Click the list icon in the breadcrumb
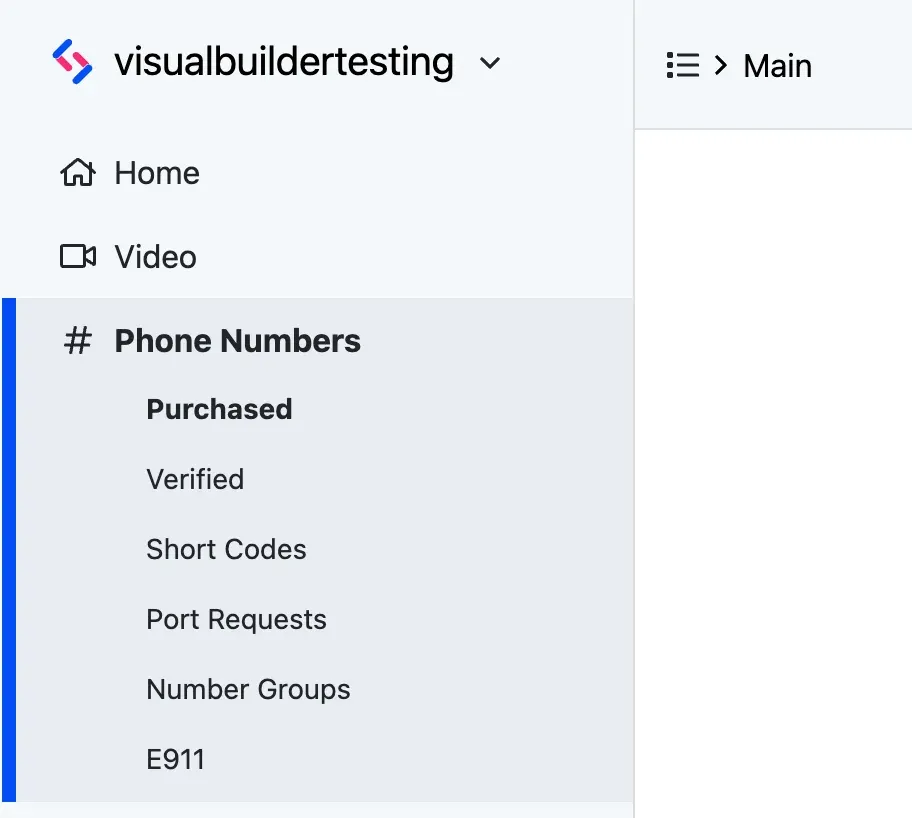The image size is (912, 818). point(683,65)
